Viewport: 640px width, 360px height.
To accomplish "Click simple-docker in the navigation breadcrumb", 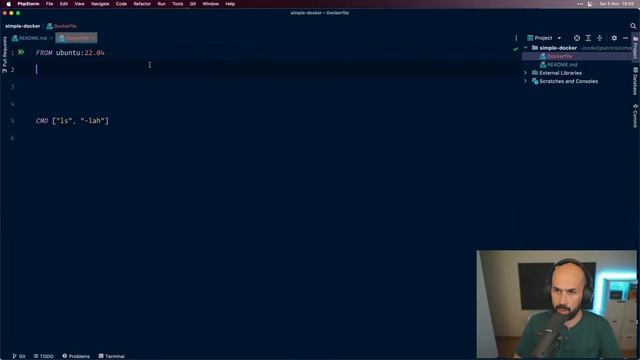I will click(23, 26).
